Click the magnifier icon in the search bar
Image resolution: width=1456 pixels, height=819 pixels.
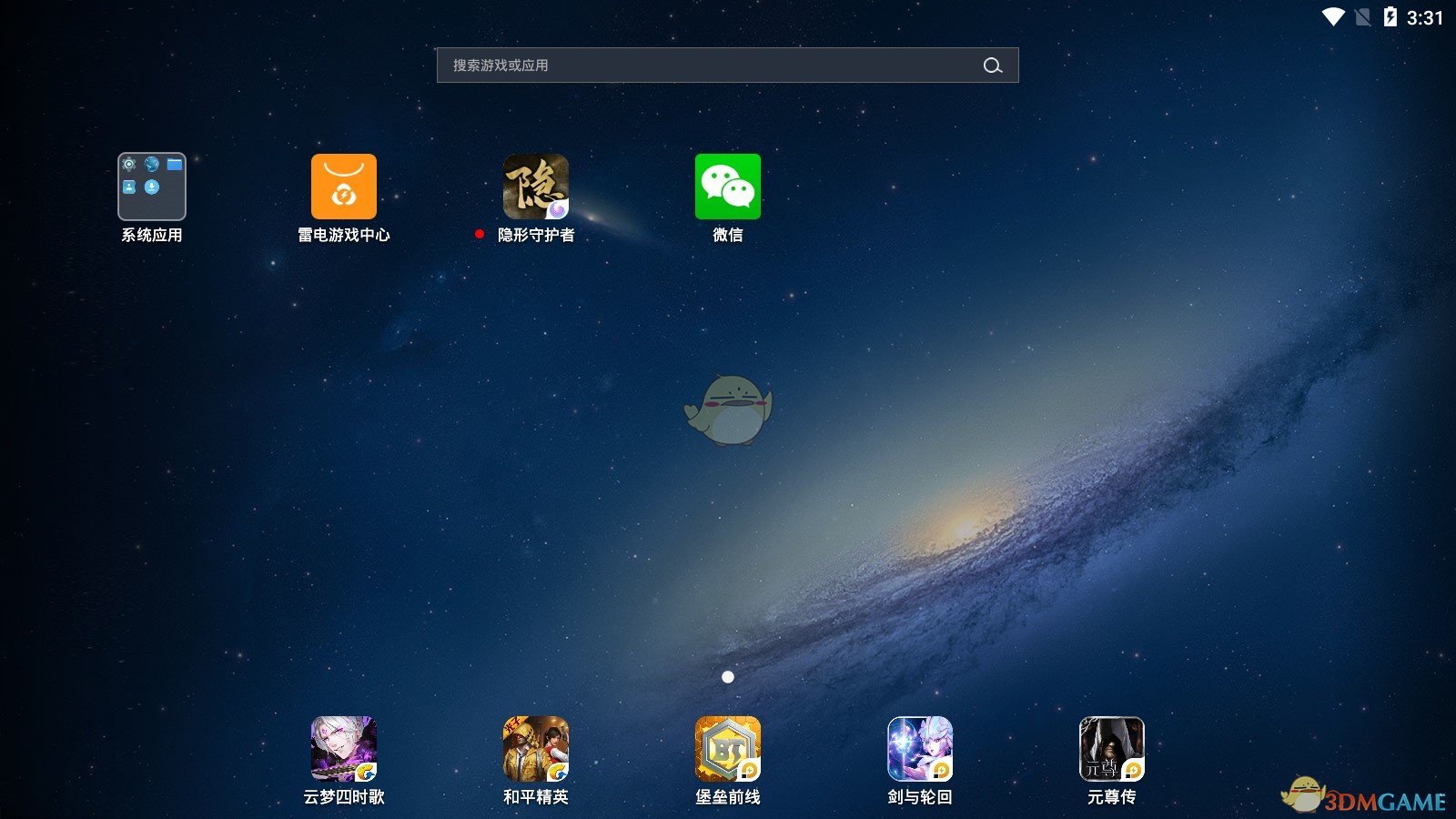coord(992,66)
